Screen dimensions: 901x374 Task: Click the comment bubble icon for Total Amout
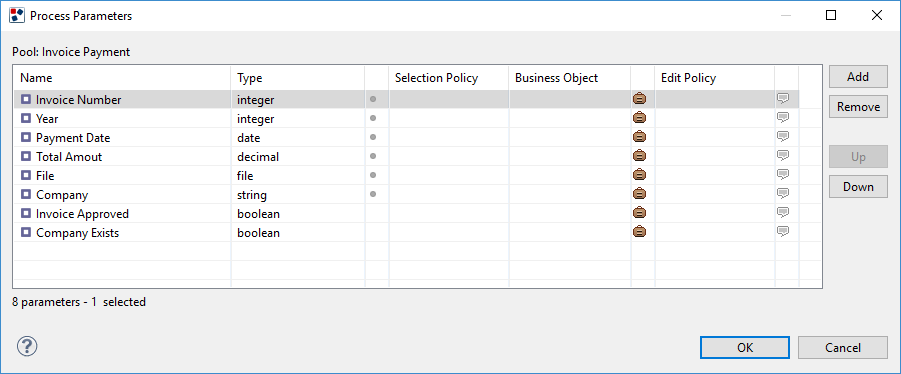(x=783, y=156)
